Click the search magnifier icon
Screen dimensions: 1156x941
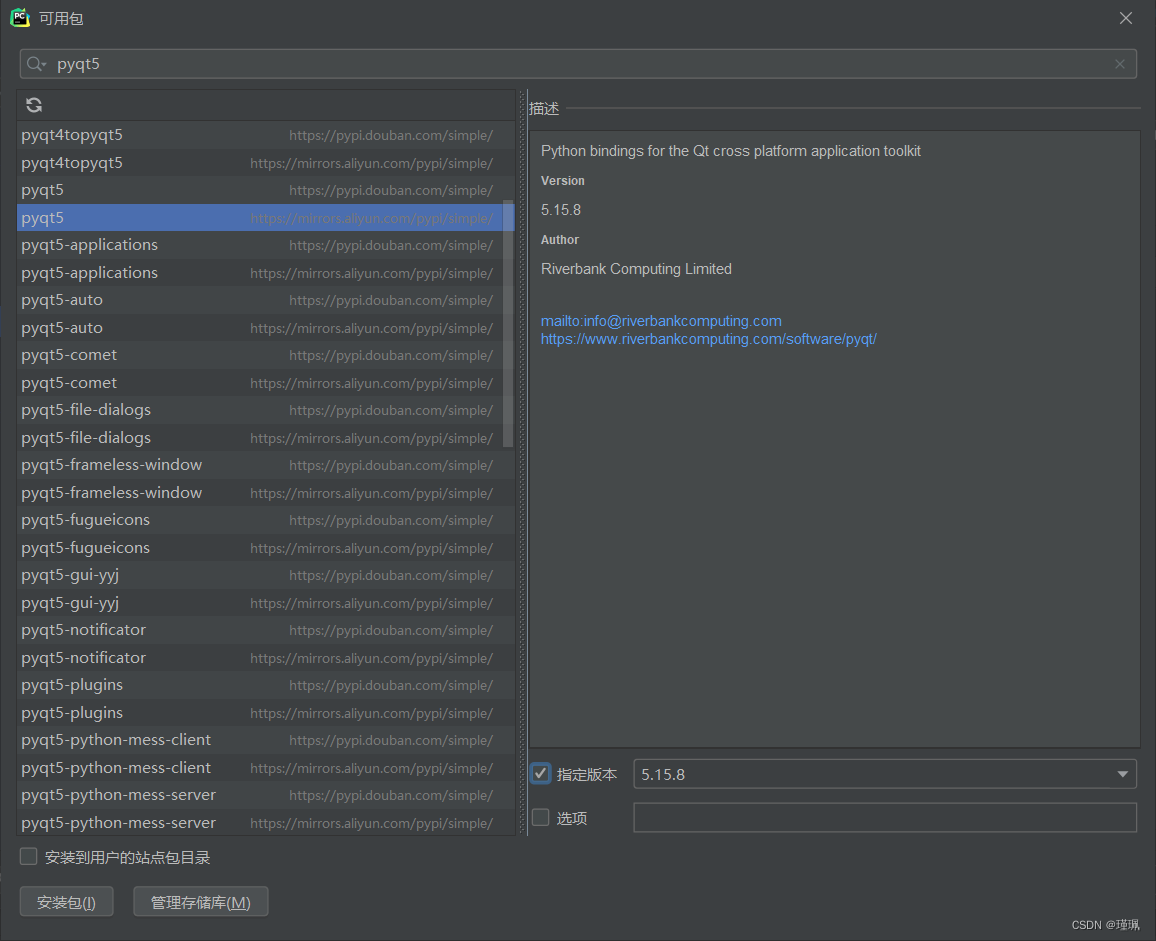(35, 64)
